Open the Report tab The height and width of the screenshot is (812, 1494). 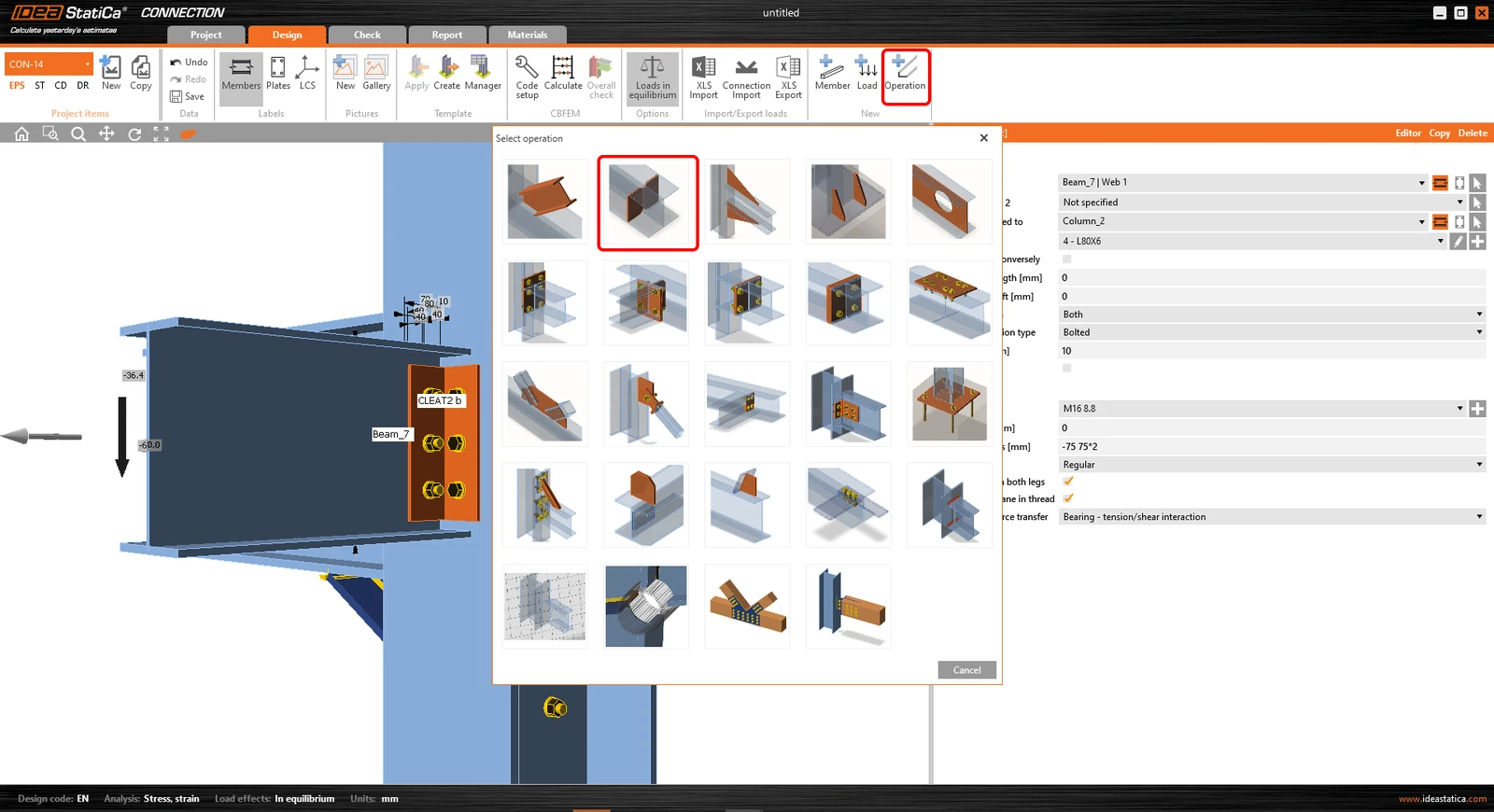pyautogui.click(x=446, y=35)
